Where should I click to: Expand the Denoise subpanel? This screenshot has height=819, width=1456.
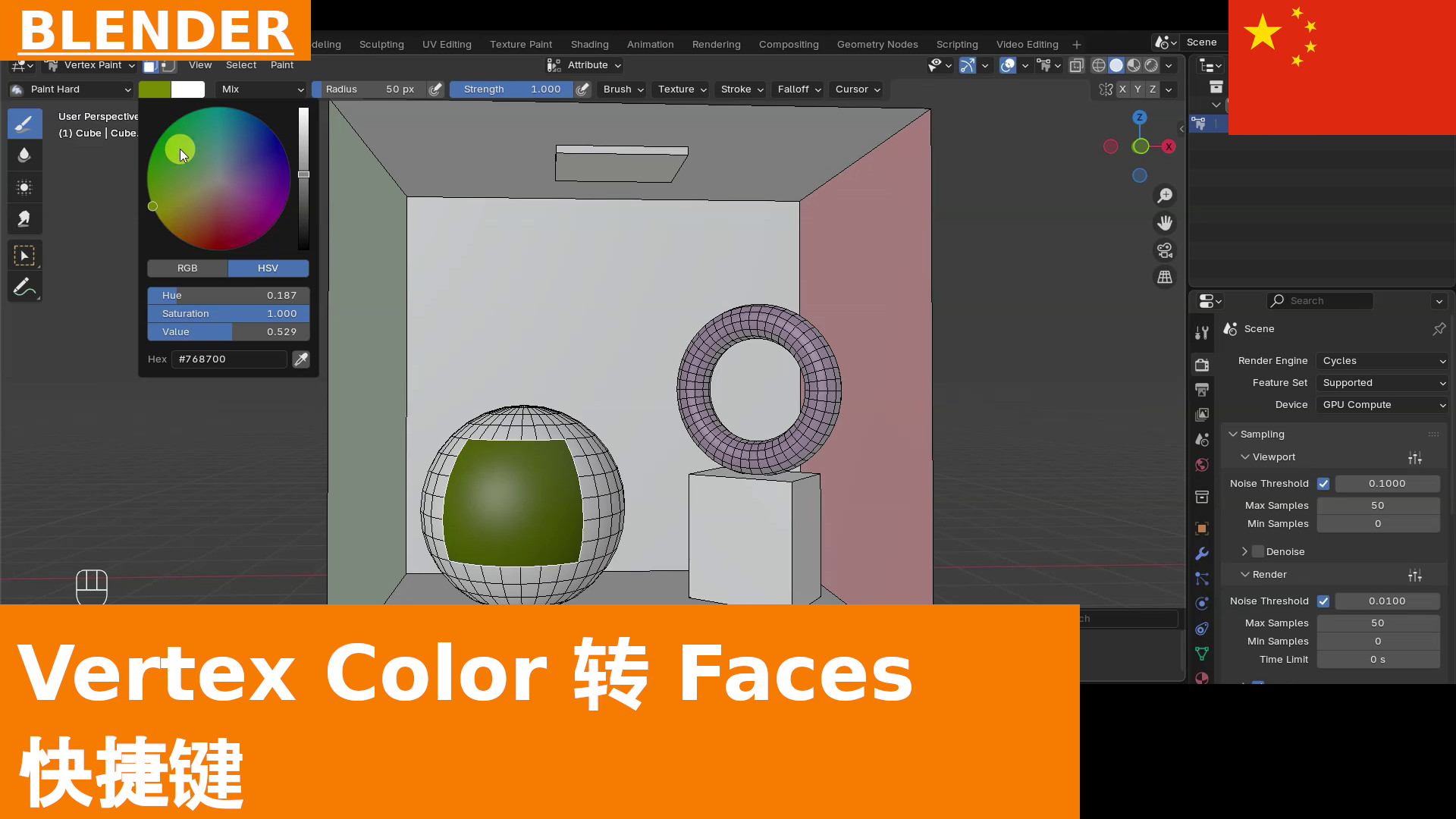coord(1245,552)
